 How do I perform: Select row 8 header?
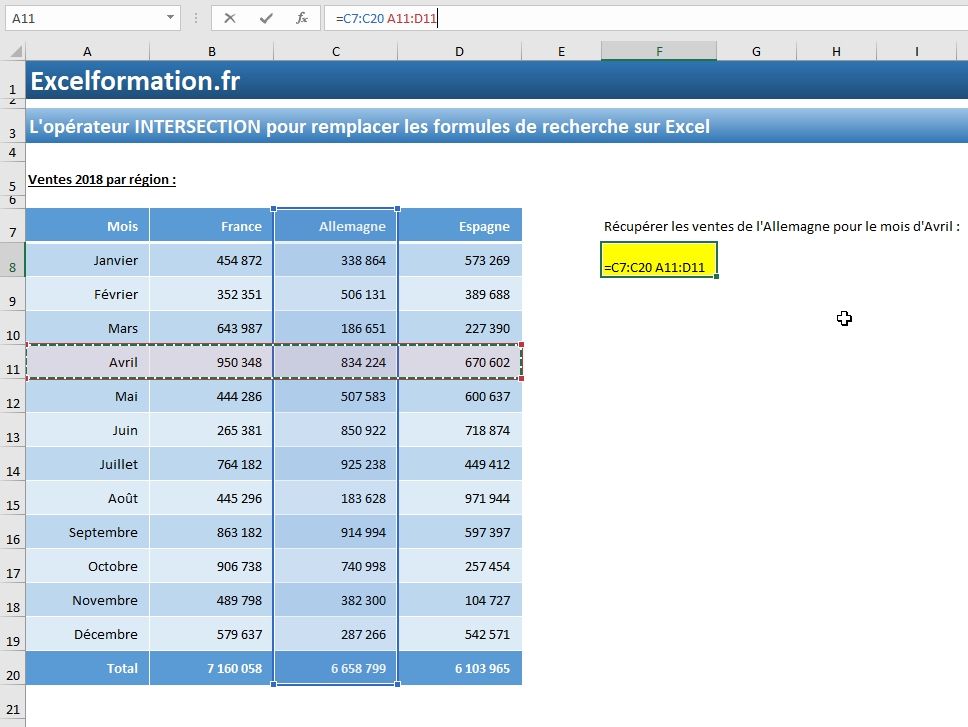13,260
